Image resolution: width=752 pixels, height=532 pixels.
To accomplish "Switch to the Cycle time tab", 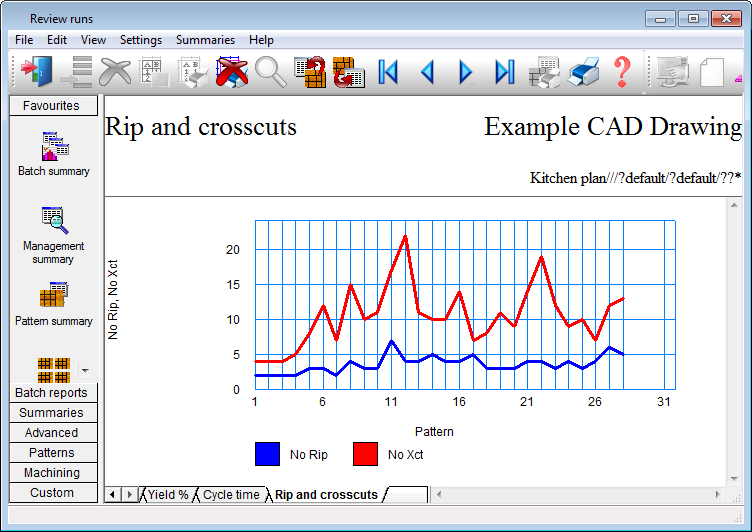I will click(231, 495).
